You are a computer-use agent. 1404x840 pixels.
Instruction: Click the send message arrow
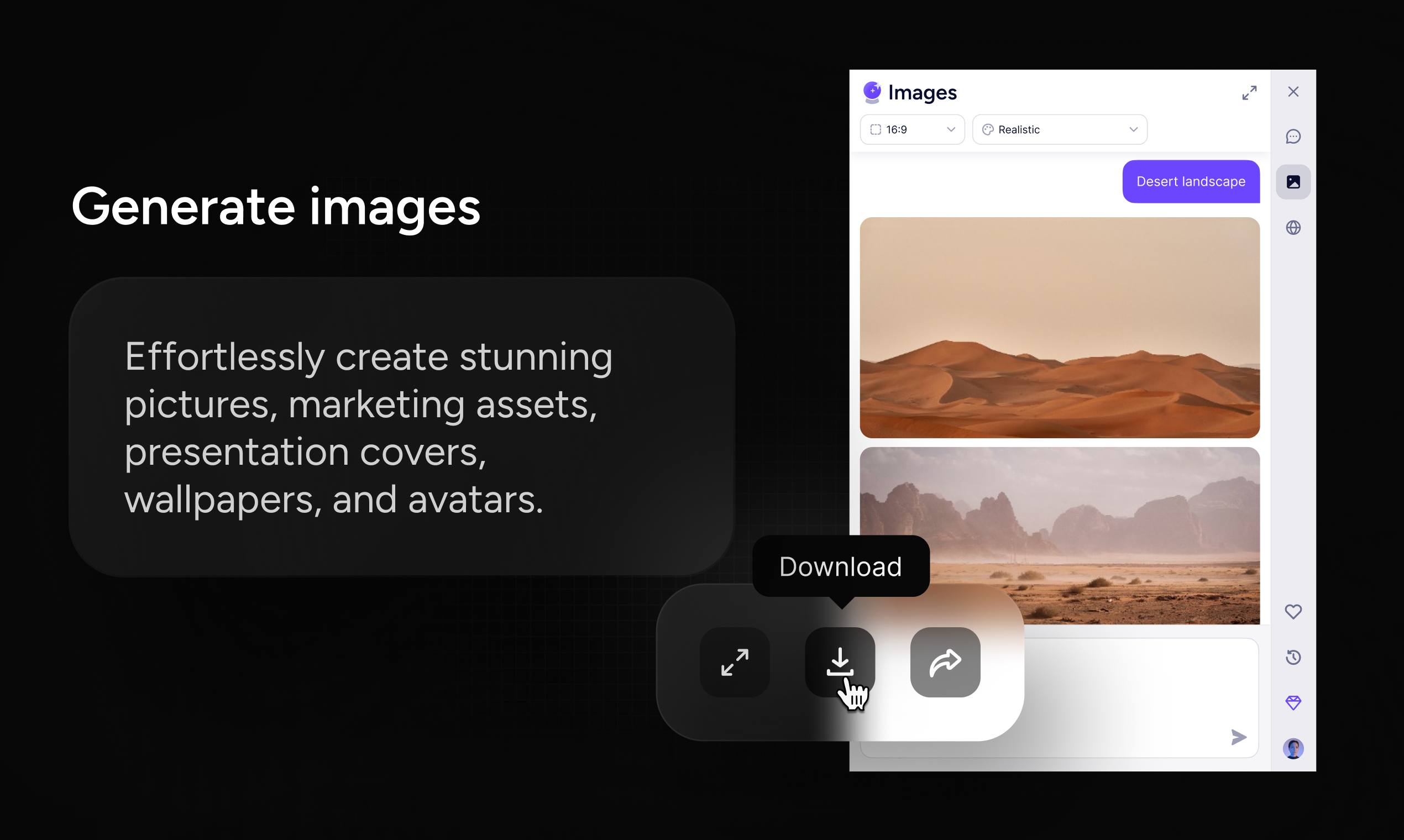[x=1238, y=737]
